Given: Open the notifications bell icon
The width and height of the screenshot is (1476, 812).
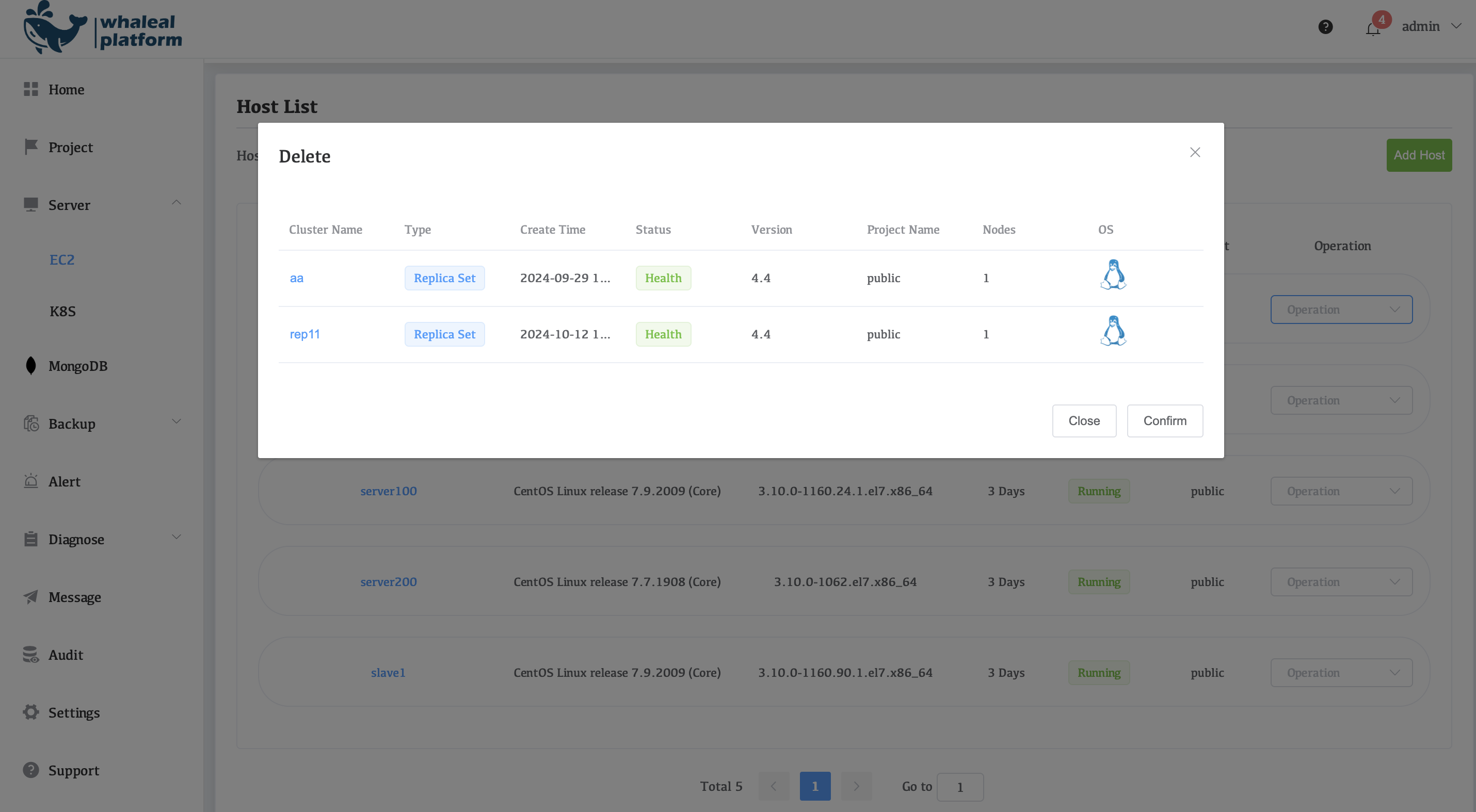Looking at the screenshot, I should tap(1373, 28).
